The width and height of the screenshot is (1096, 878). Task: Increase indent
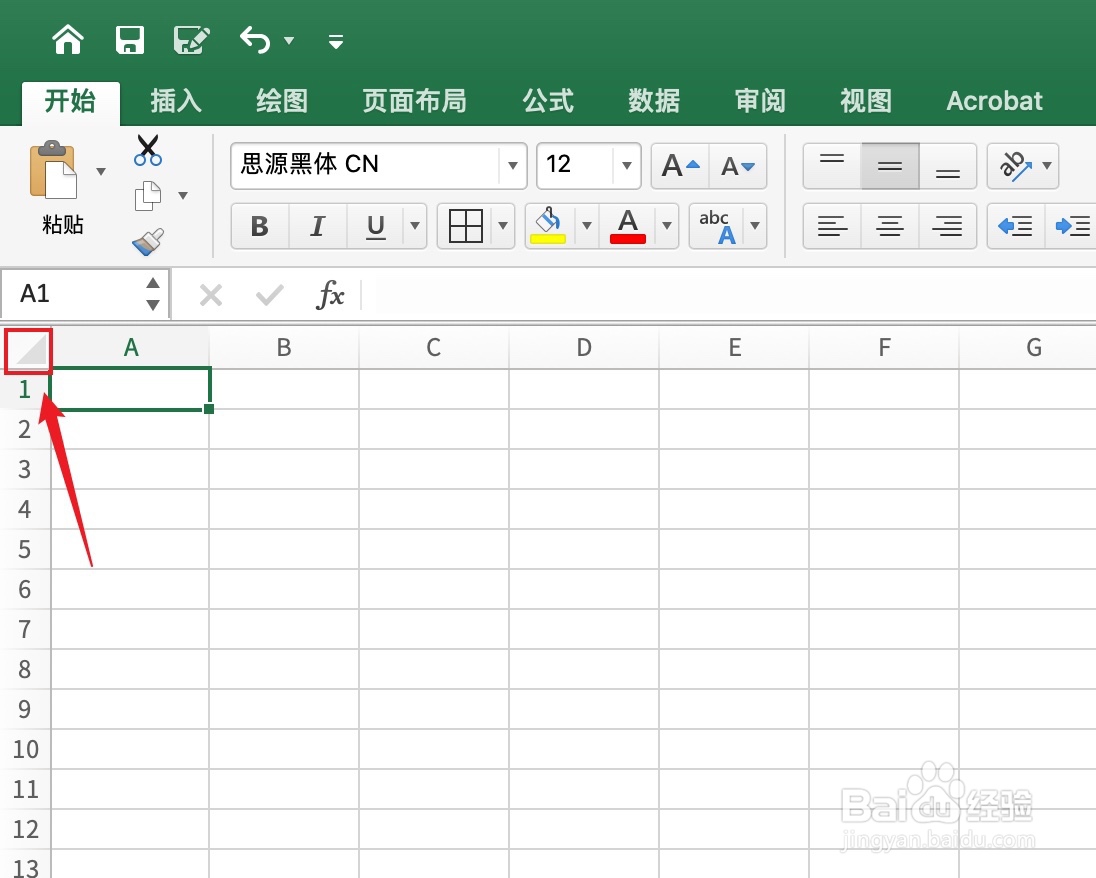click(x=1072, y=226)
